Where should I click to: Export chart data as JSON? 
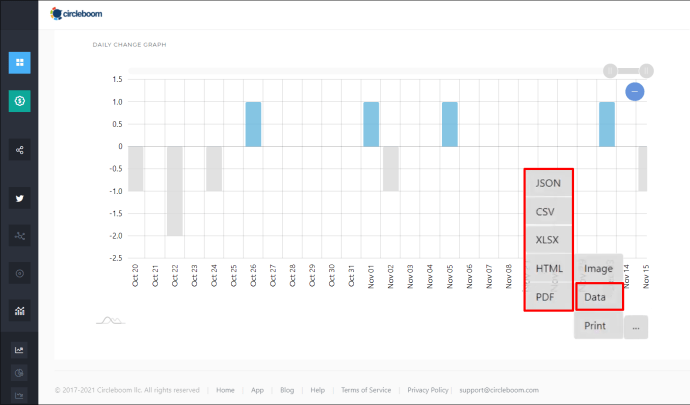click(x=548, y=183)
